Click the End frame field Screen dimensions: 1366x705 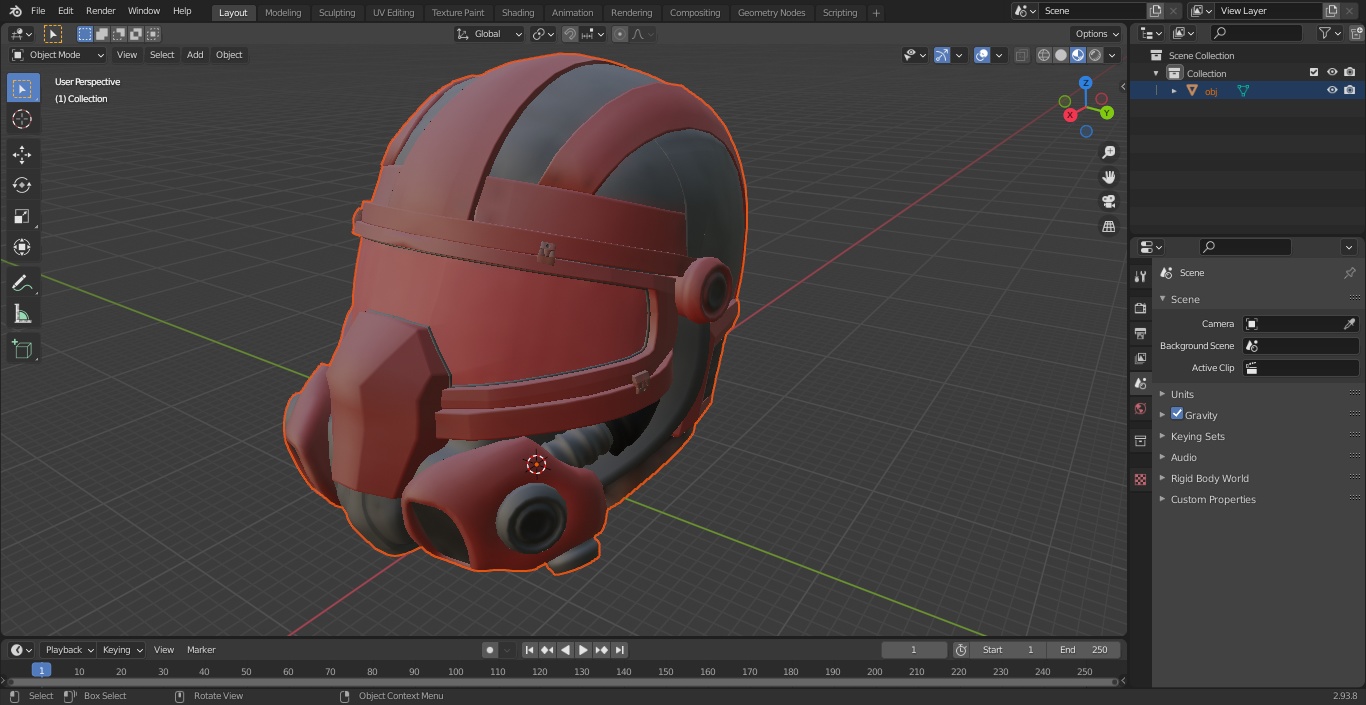[x=1084, y=649]
